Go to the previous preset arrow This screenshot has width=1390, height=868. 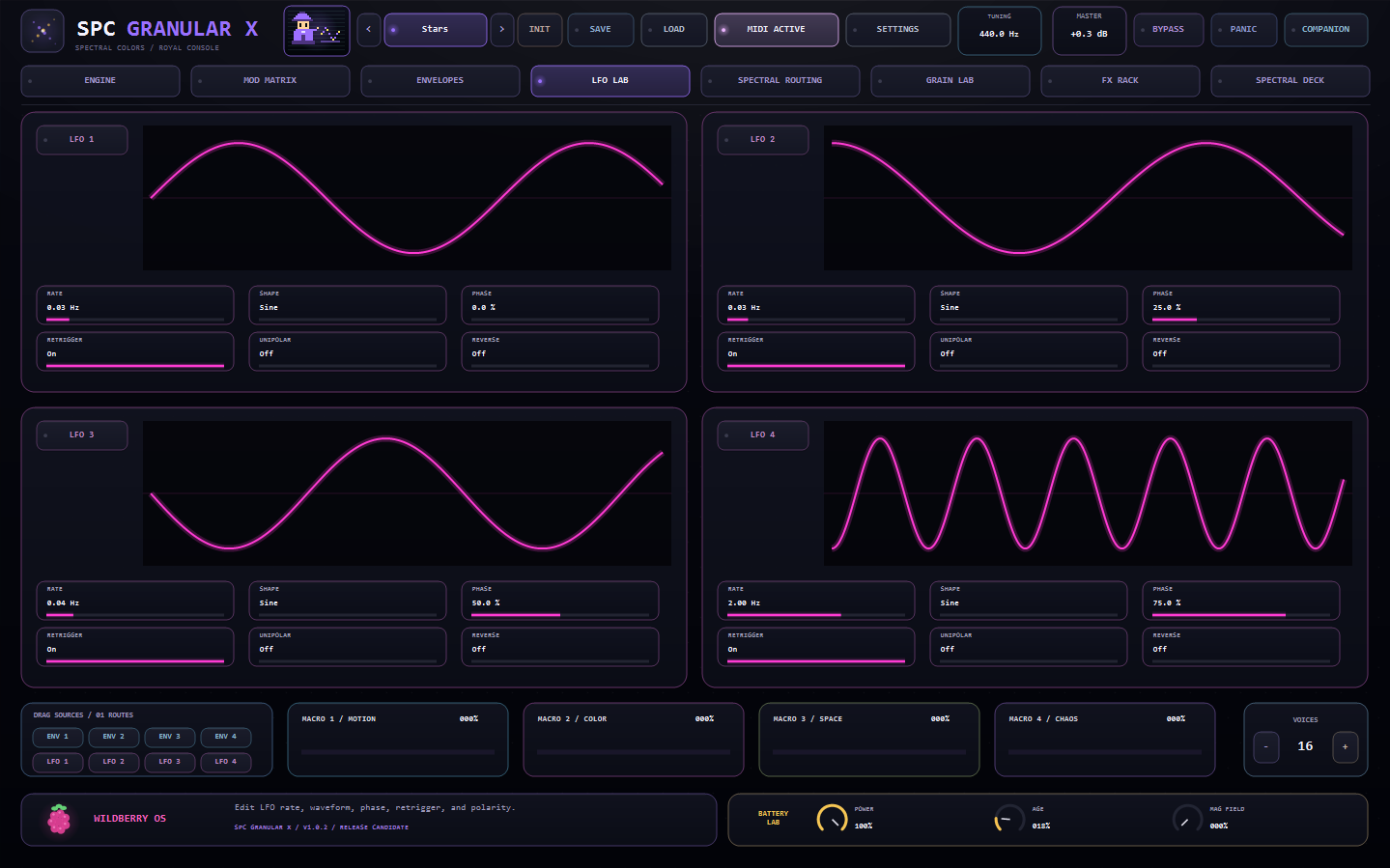[x=368, y=30]
